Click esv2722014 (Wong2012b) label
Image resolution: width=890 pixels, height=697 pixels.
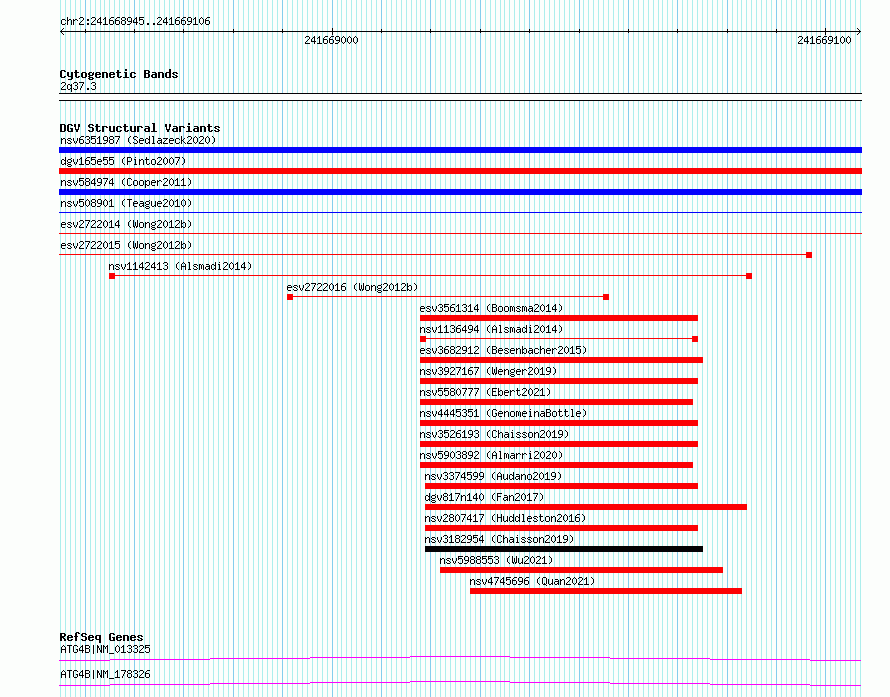pos(126,224)
